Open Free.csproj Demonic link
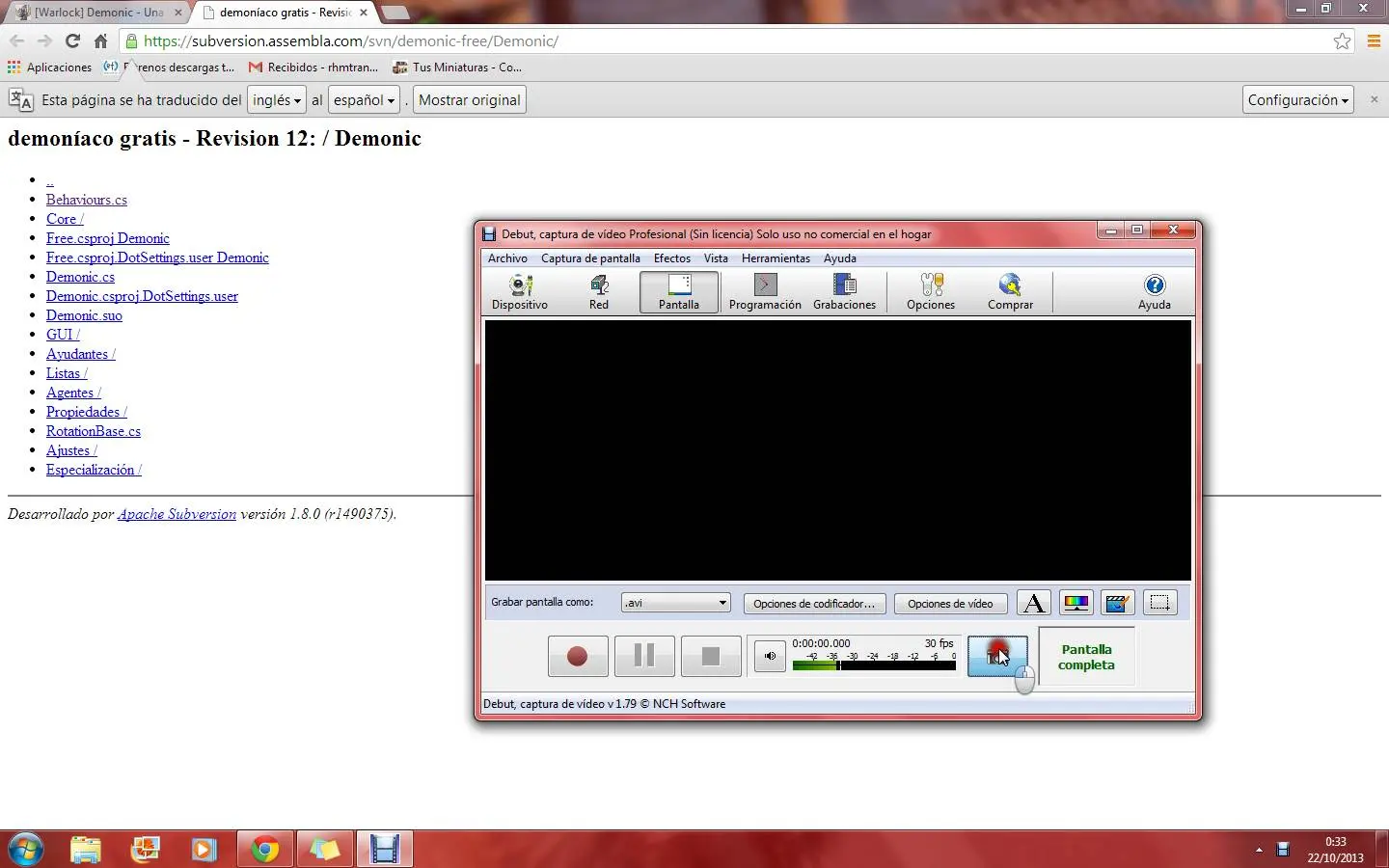 tap(108, 238)
